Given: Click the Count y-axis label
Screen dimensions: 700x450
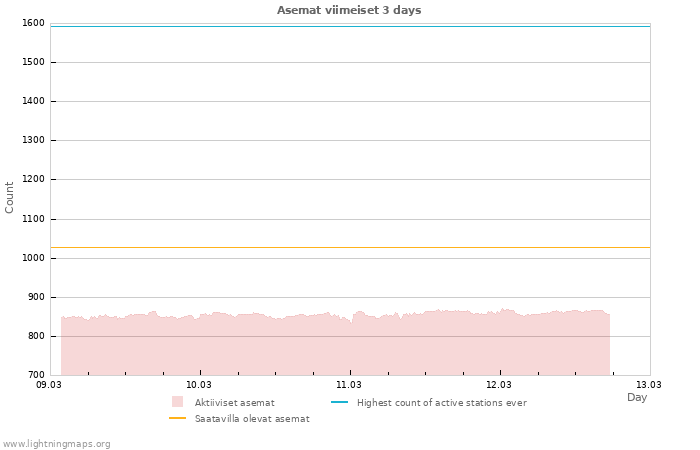Looking at the screenshot, I should [x=10, y=197].
